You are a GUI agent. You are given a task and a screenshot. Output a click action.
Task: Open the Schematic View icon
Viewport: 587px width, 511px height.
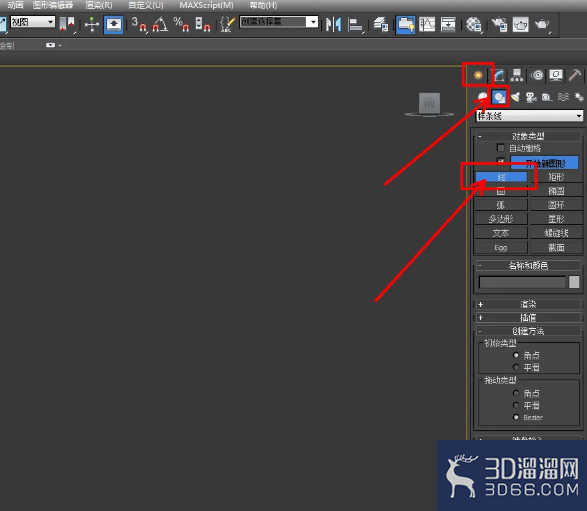click(448, 25)
